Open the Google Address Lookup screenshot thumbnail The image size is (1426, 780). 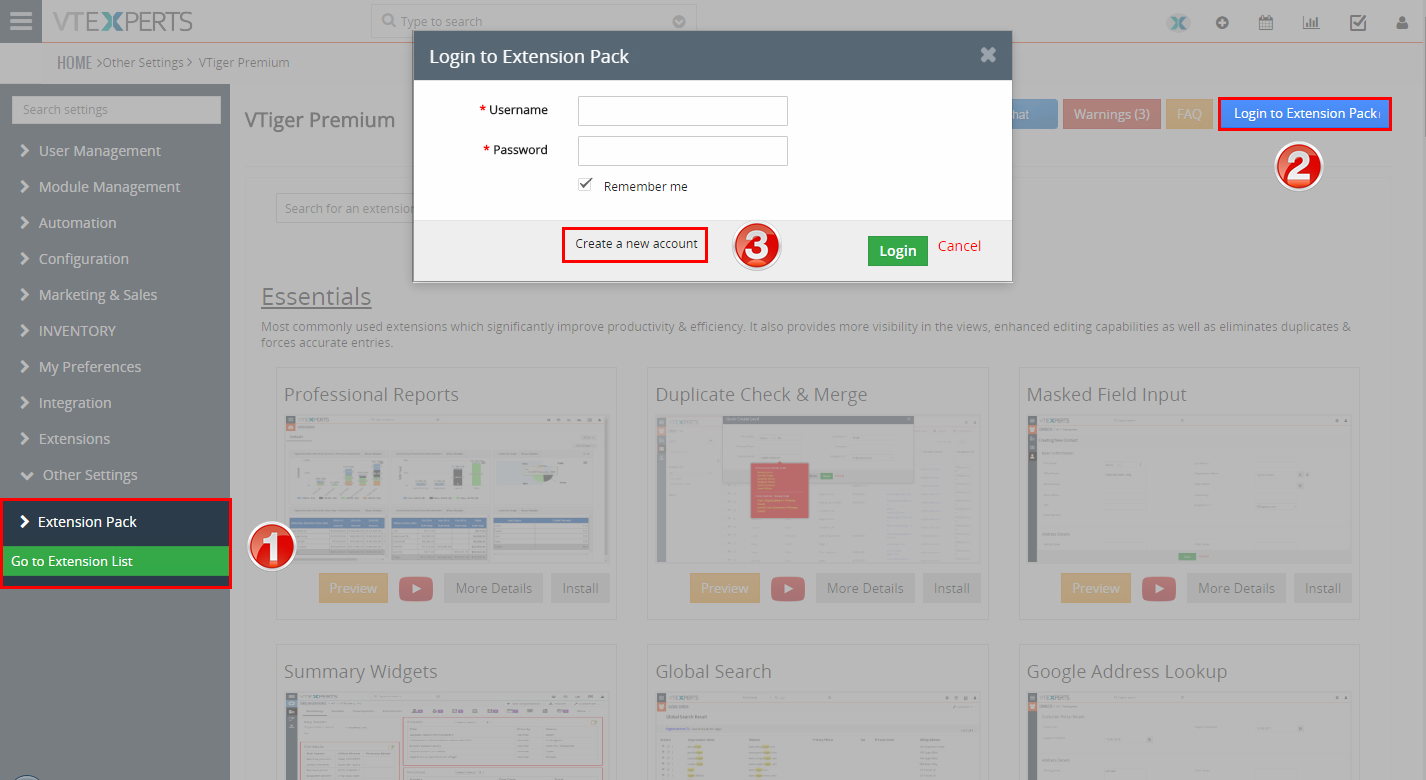pyautogui.click(x=1190, y=735)
